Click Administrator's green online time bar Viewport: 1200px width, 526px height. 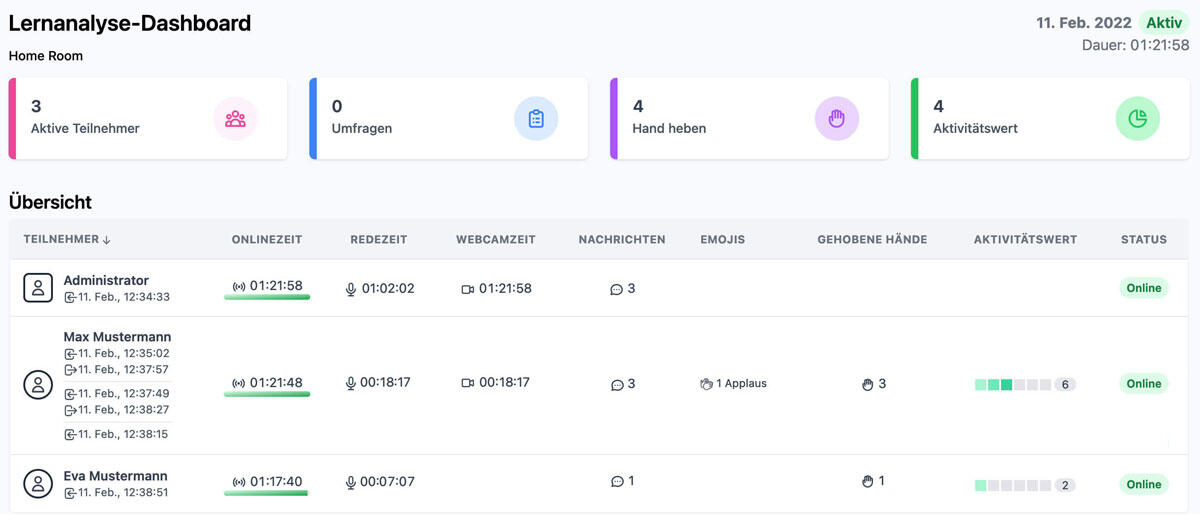coord(266,297)
